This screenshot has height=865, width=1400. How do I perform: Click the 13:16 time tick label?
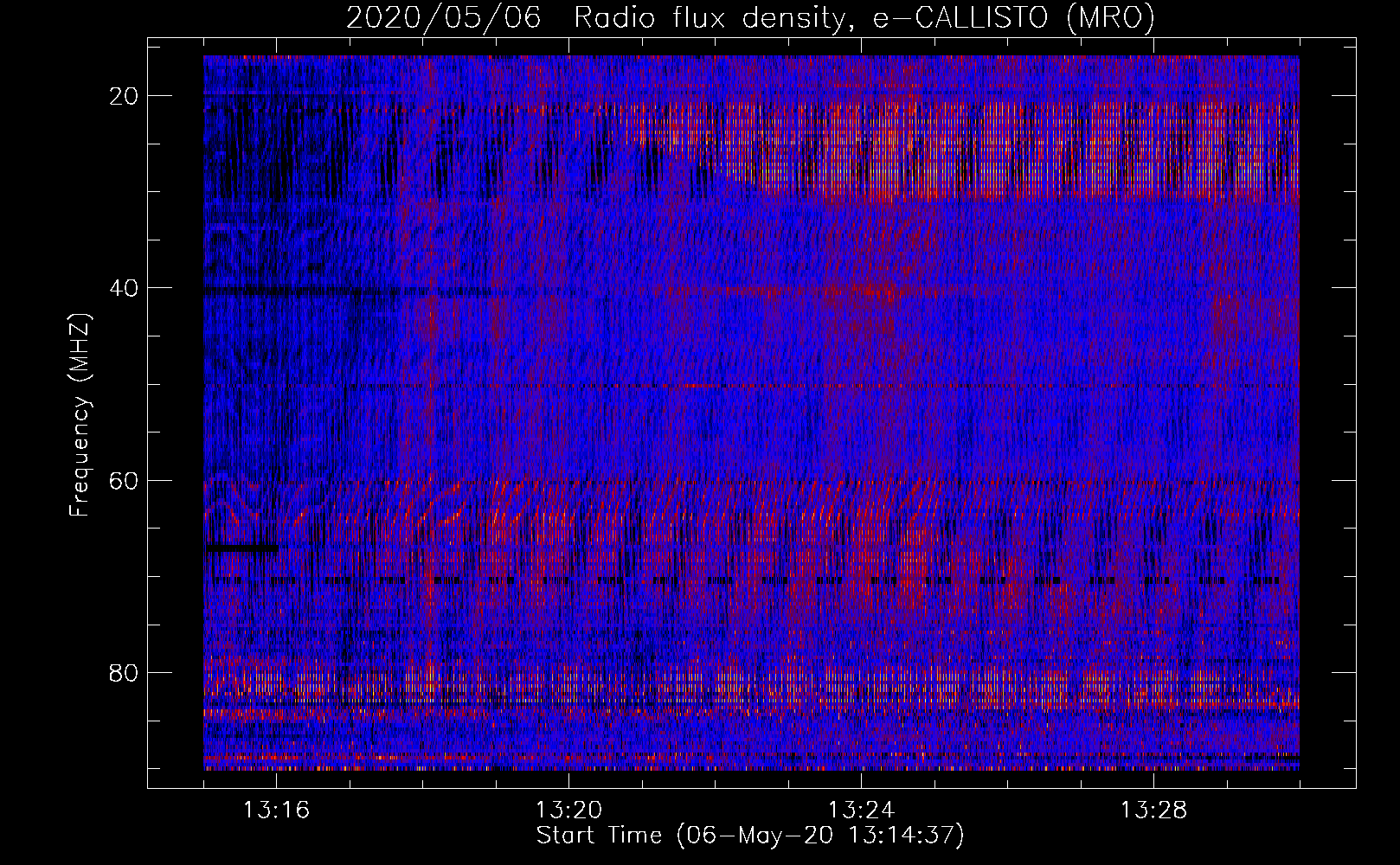point(276,811)
